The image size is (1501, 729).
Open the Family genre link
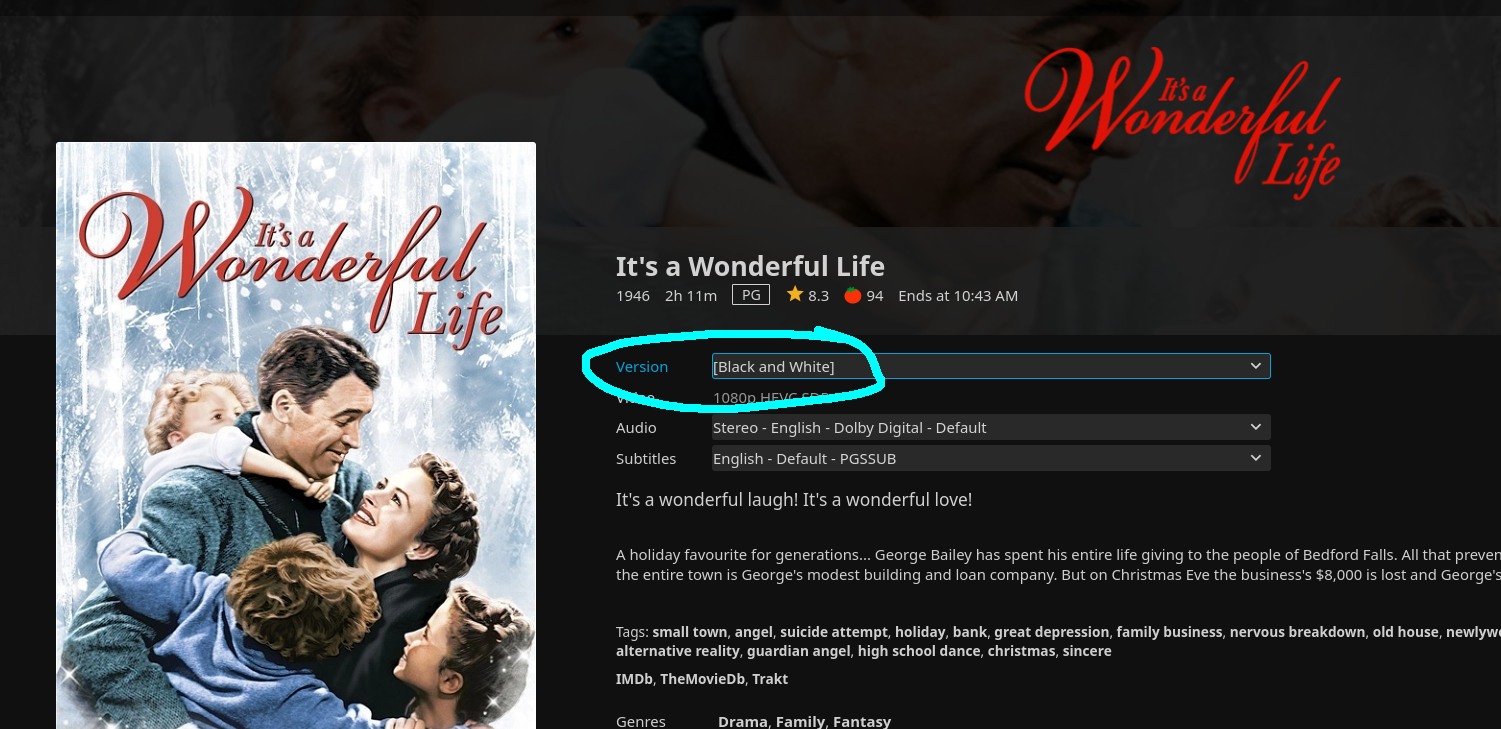point(800,721)
